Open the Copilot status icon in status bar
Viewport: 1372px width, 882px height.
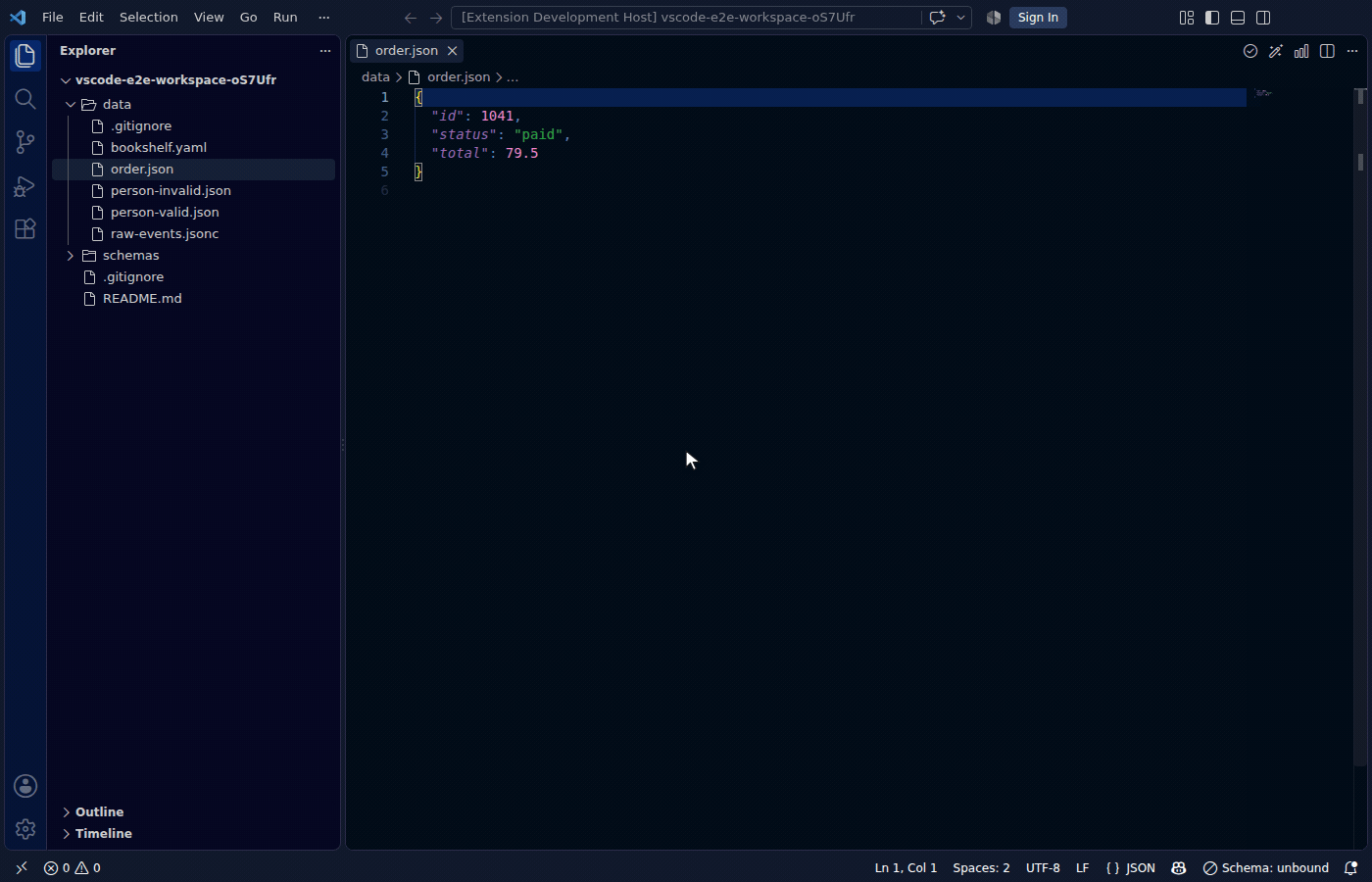[x=1179, y=868]
